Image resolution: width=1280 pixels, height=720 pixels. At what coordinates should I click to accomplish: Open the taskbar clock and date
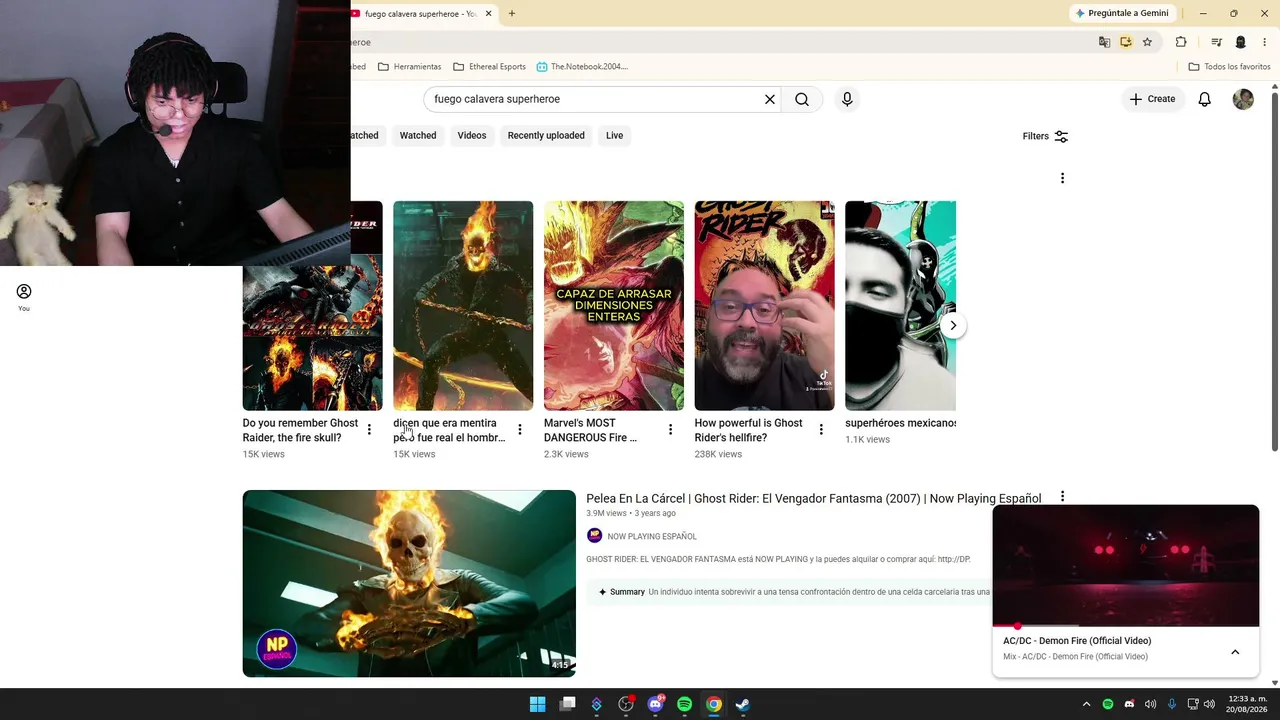[1248, 704]
